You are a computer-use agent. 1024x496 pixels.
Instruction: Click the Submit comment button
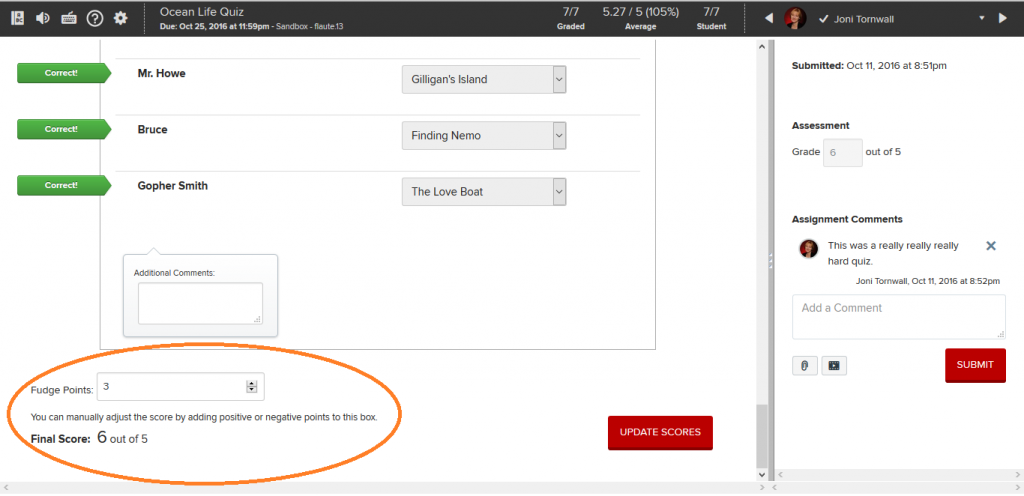[975, 365]
